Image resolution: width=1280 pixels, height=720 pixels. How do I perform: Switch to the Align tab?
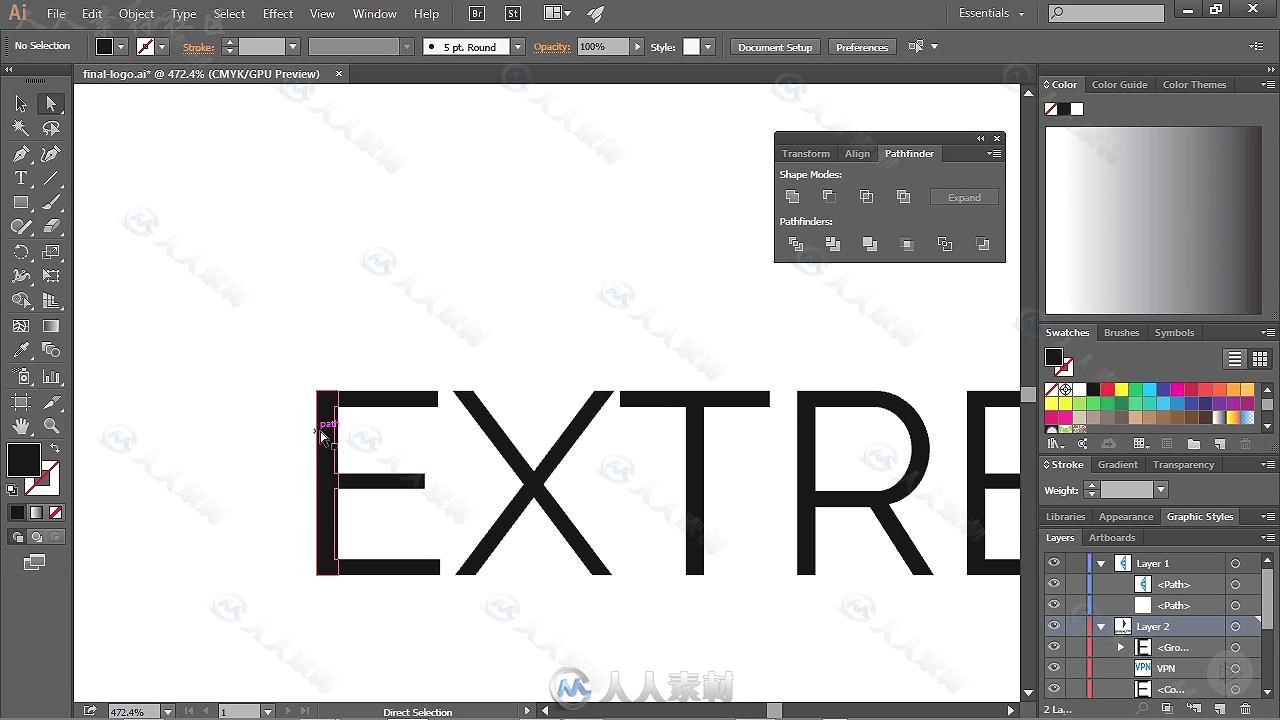click(857, 153)
